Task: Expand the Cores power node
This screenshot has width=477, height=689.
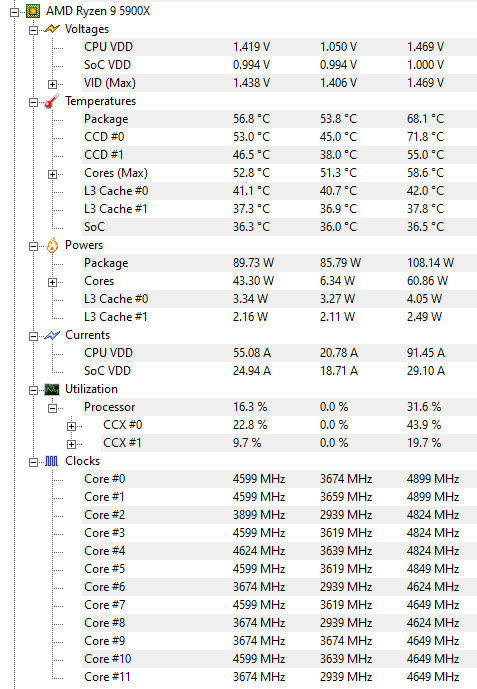Action: [x=52, y=282]
